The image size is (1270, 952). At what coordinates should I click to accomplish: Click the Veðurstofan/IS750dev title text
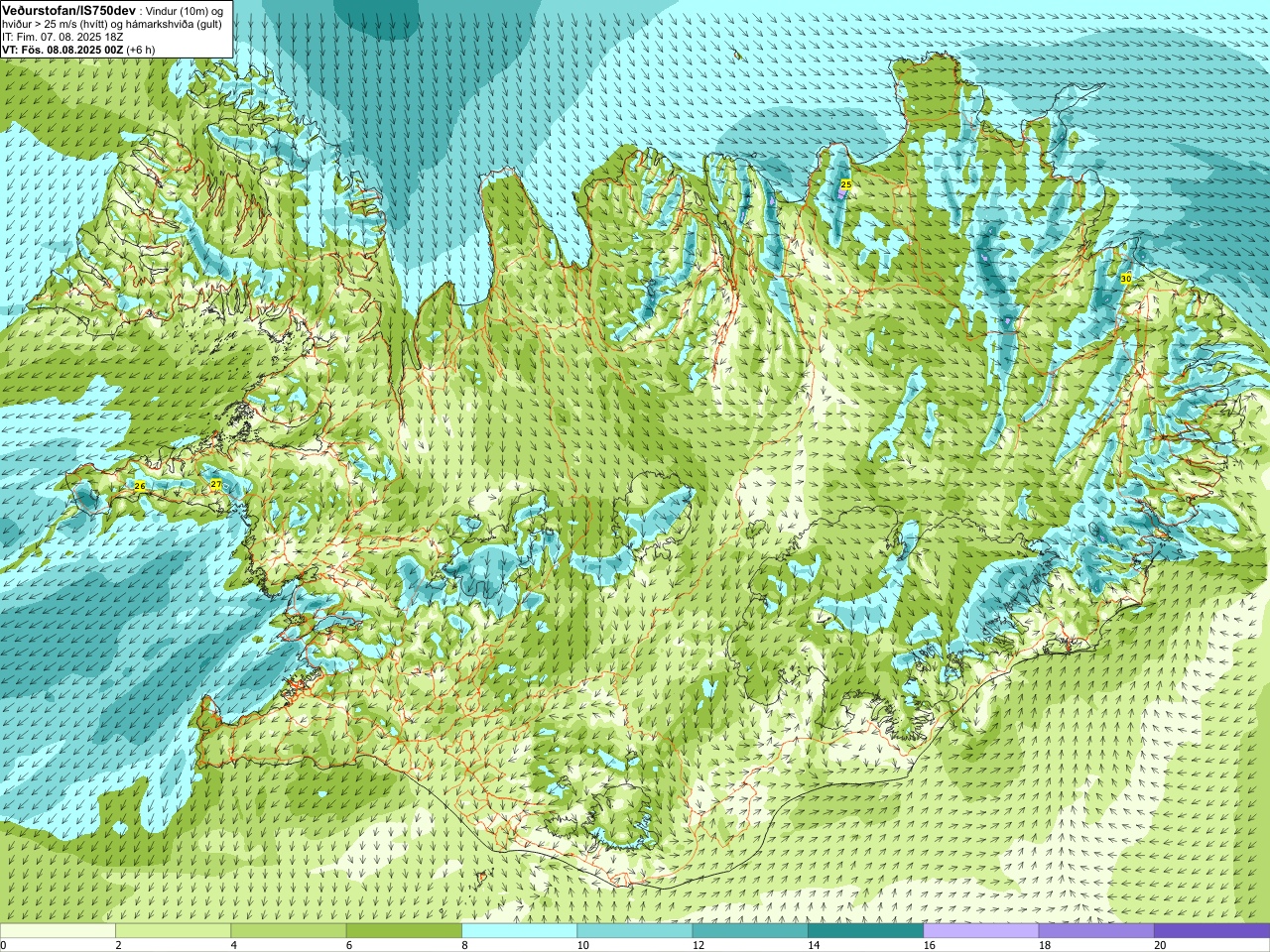coord(69,10)
